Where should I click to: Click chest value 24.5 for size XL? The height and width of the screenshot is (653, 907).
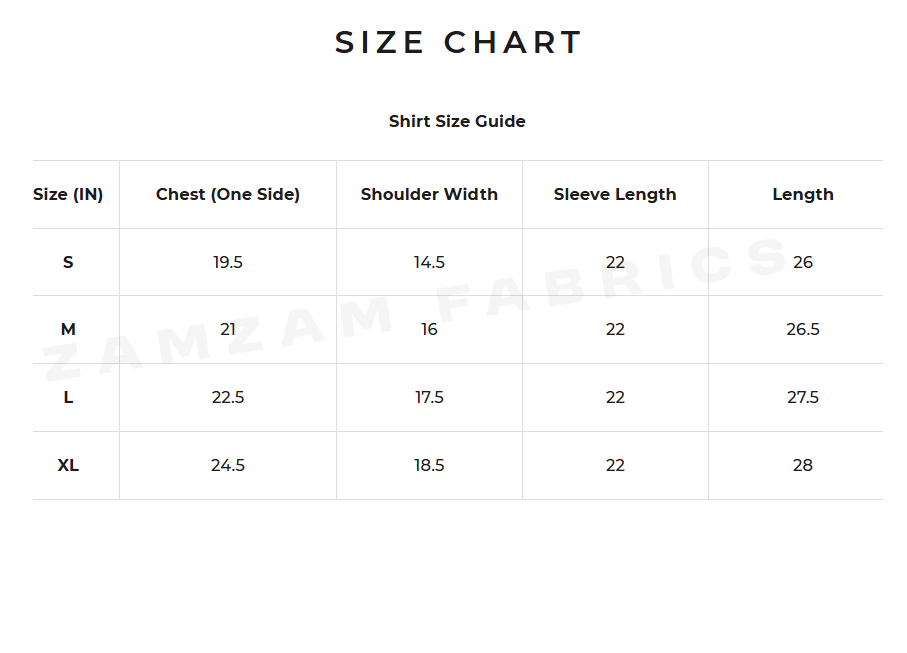pyautogui.click(x=228, y=465)
